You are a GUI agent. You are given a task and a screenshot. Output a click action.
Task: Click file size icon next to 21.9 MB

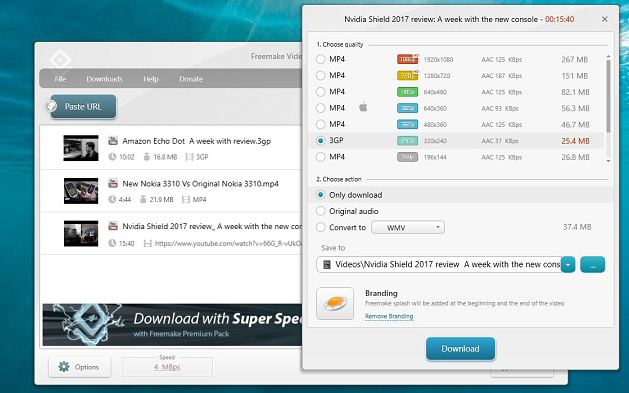(143, 199)
